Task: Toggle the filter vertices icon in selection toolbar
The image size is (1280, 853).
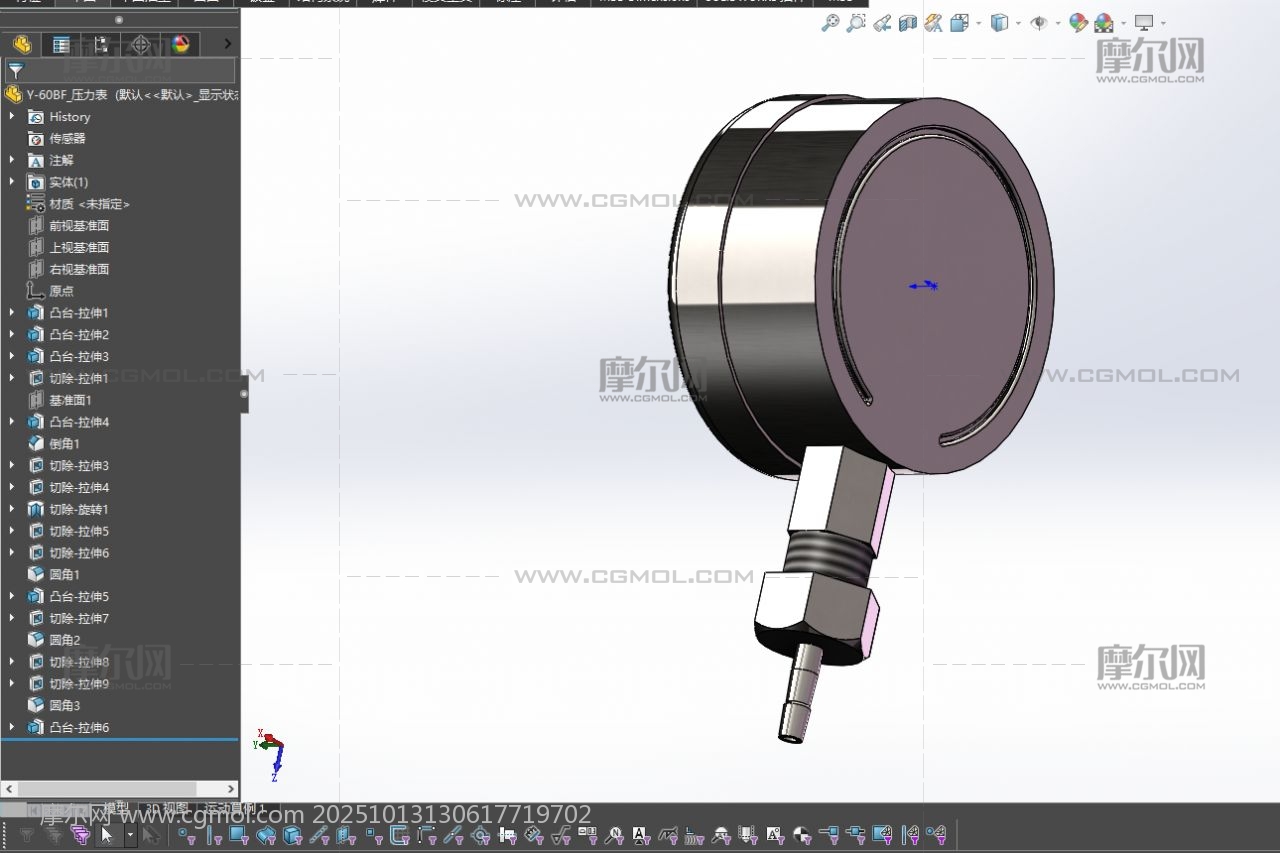Action: coord(186,835)
